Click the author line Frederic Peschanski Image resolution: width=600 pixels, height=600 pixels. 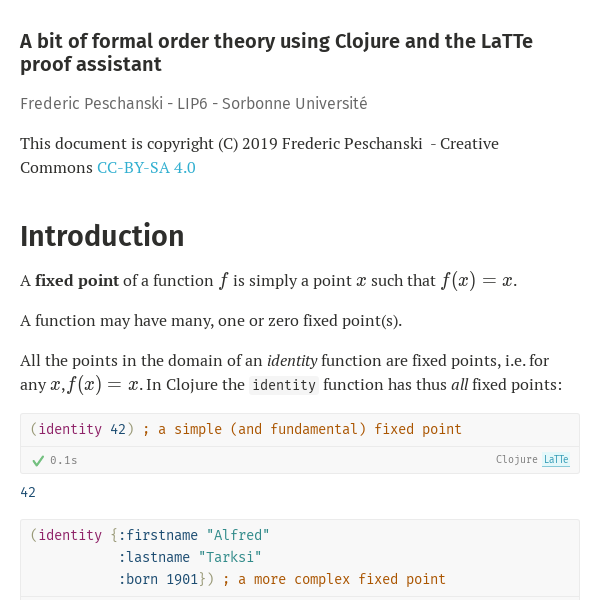click(194, 104)
